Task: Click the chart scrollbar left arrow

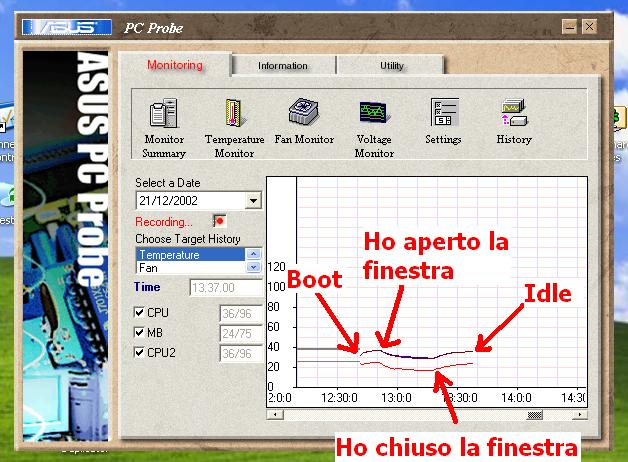Action: [x=275, y=414]
